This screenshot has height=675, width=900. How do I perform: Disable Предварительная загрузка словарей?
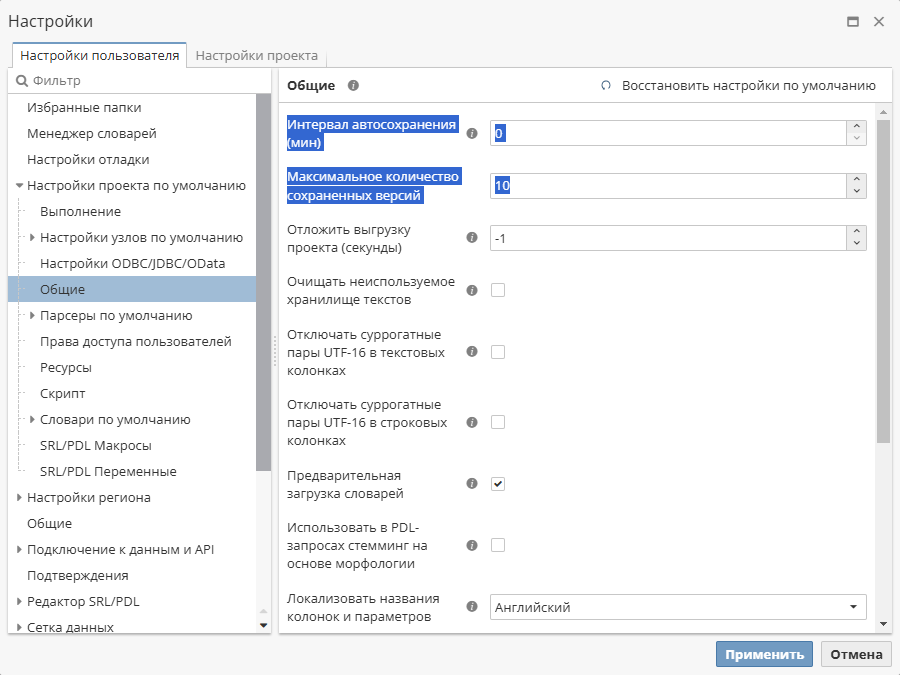497,483
